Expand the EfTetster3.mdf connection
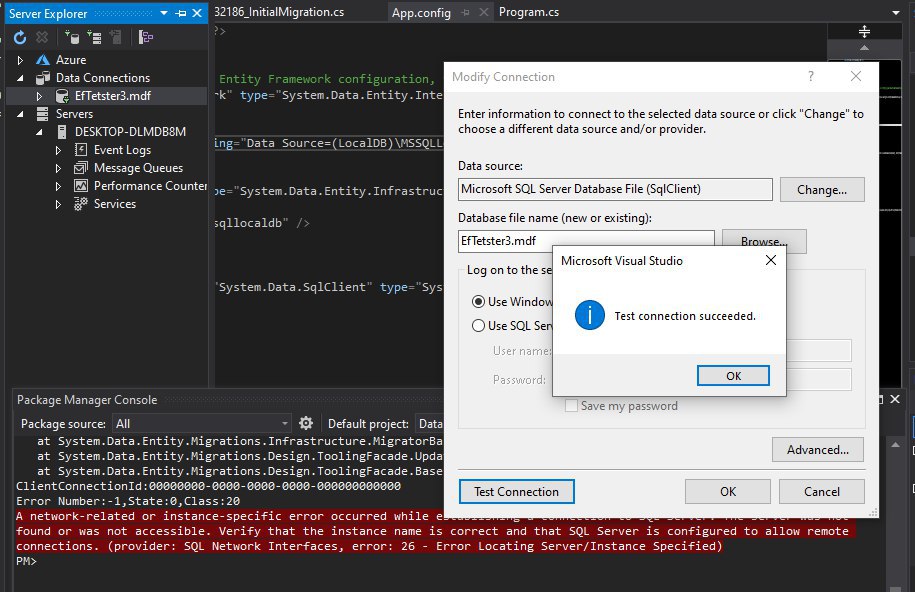 pos(39,96)
